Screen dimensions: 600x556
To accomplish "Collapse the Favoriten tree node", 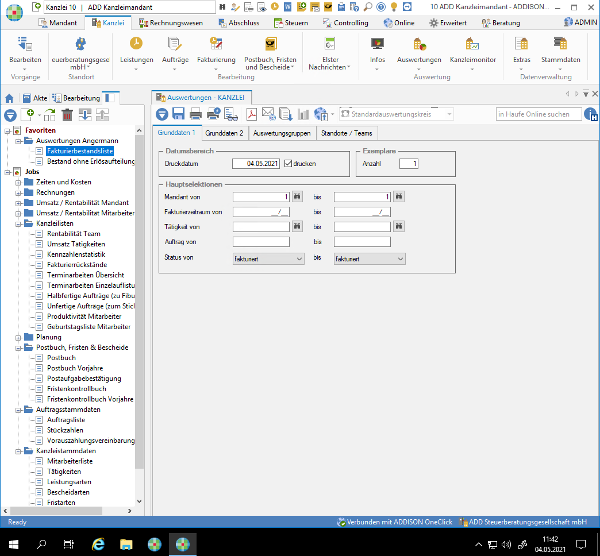I will pos(7,131).
